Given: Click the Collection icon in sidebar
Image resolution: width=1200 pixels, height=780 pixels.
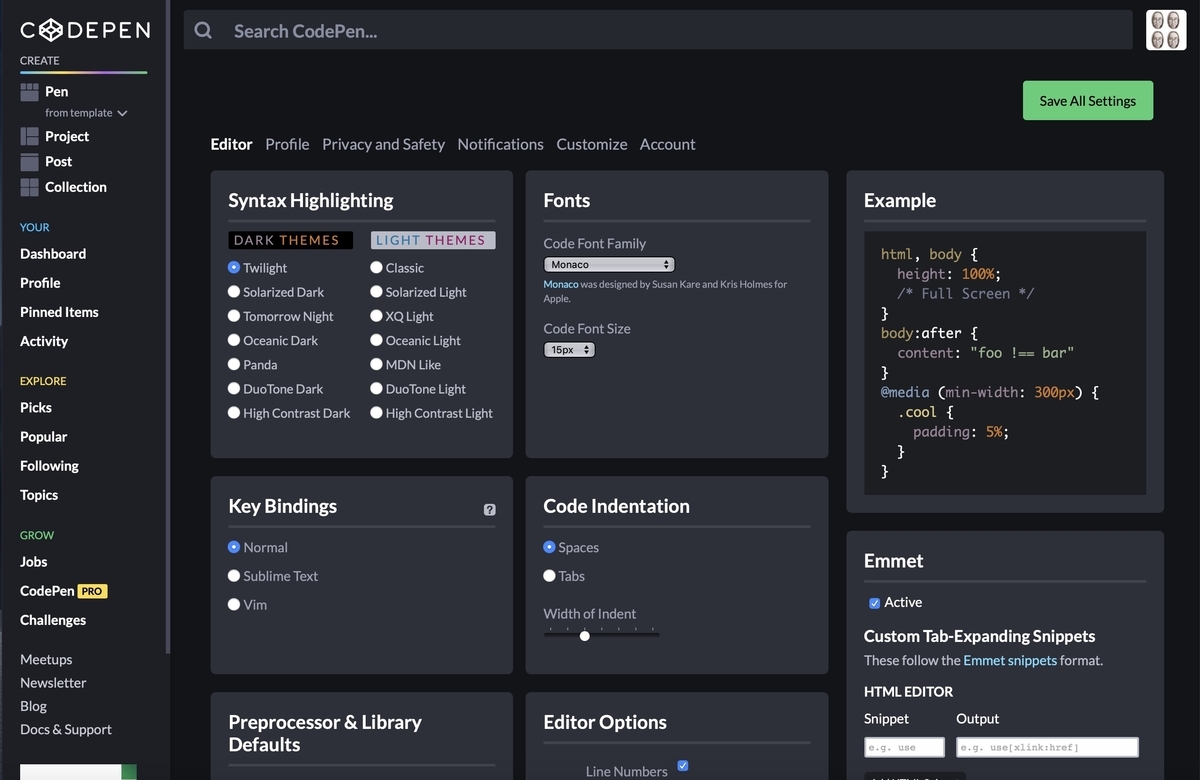Looking at the screenshot, I should click(30, 187).
